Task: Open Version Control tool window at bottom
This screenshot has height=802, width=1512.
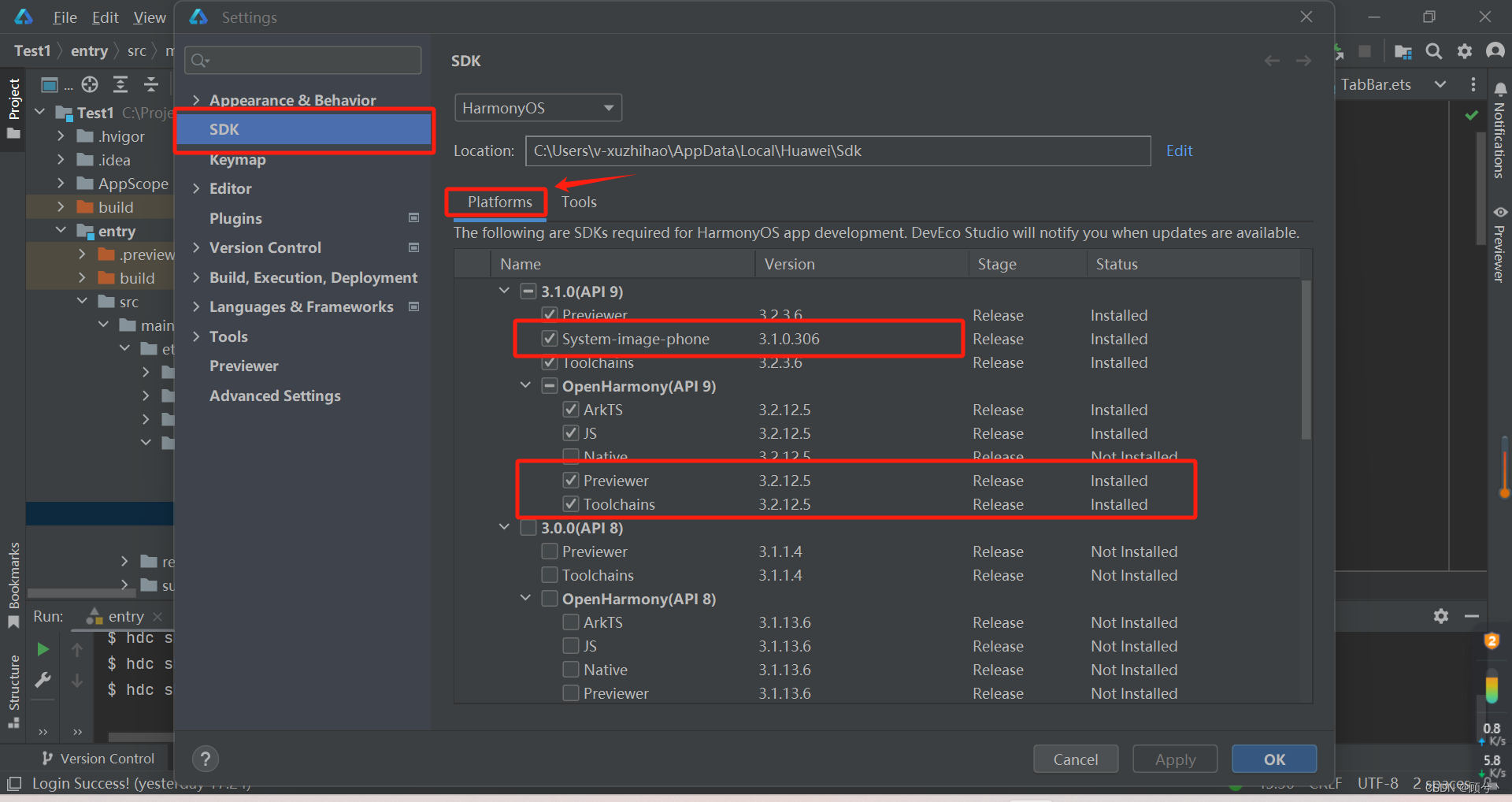Action: coord(98,758)
